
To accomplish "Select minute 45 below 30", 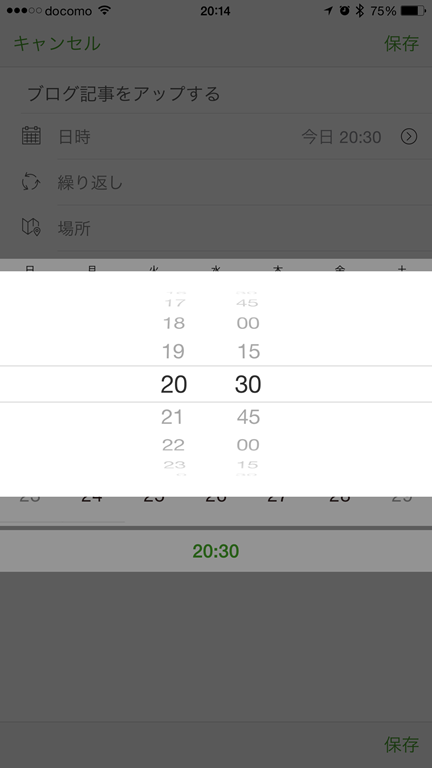I will (x=248, y=417).
